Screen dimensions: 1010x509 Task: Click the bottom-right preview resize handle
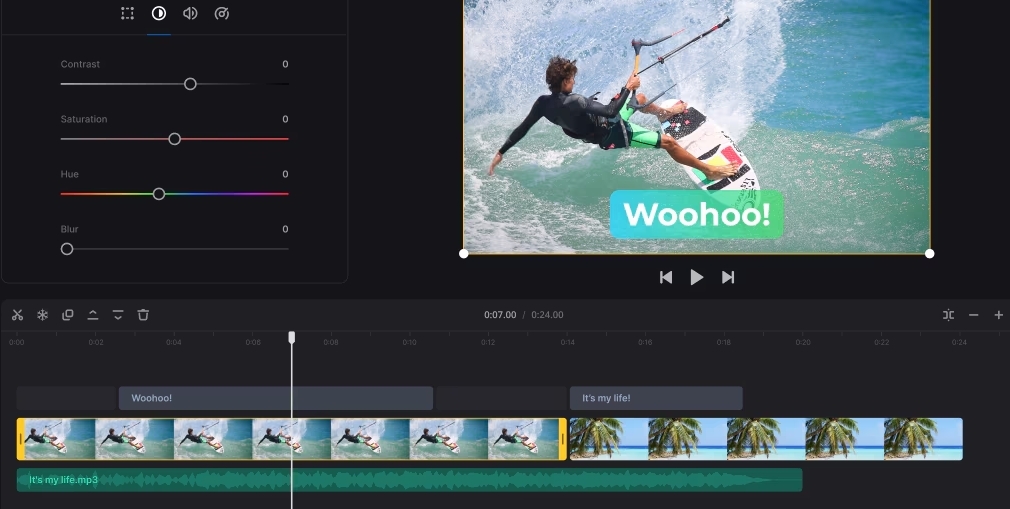pos(929,254)
